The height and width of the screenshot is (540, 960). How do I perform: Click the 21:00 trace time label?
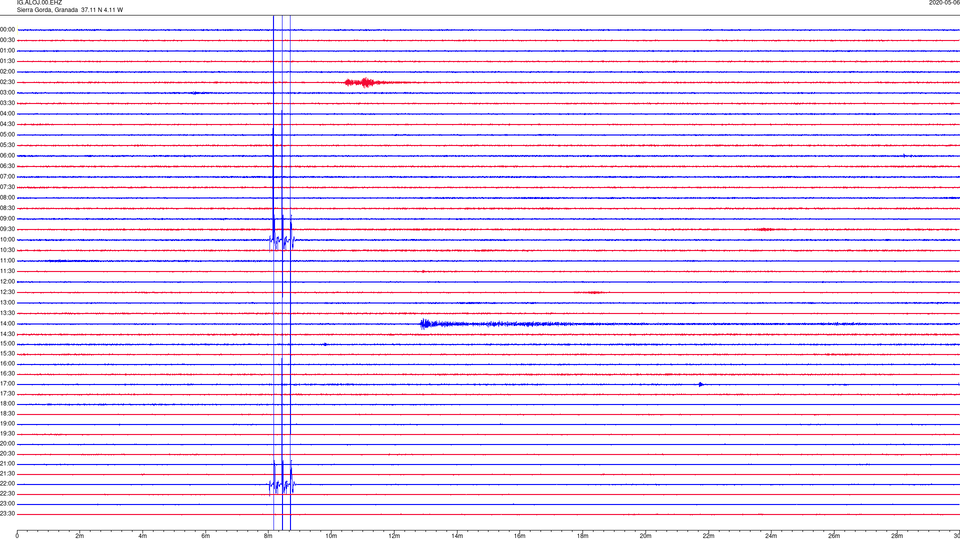click(7, 463)
